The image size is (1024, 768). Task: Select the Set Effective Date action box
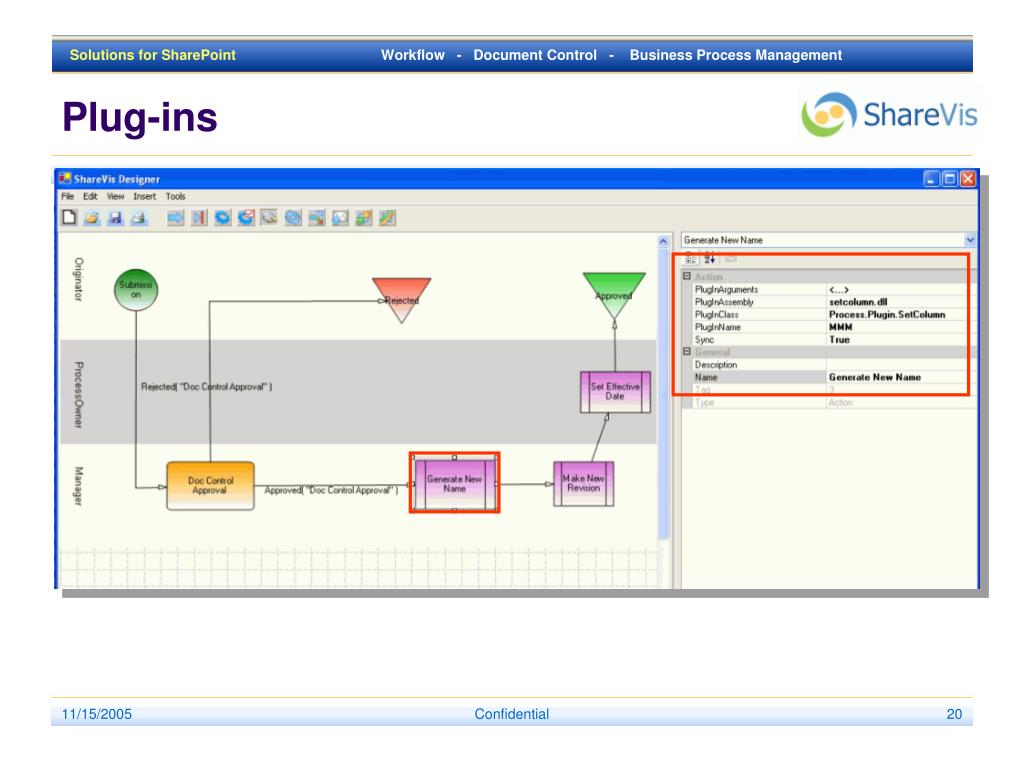click(x=615, y=391)
